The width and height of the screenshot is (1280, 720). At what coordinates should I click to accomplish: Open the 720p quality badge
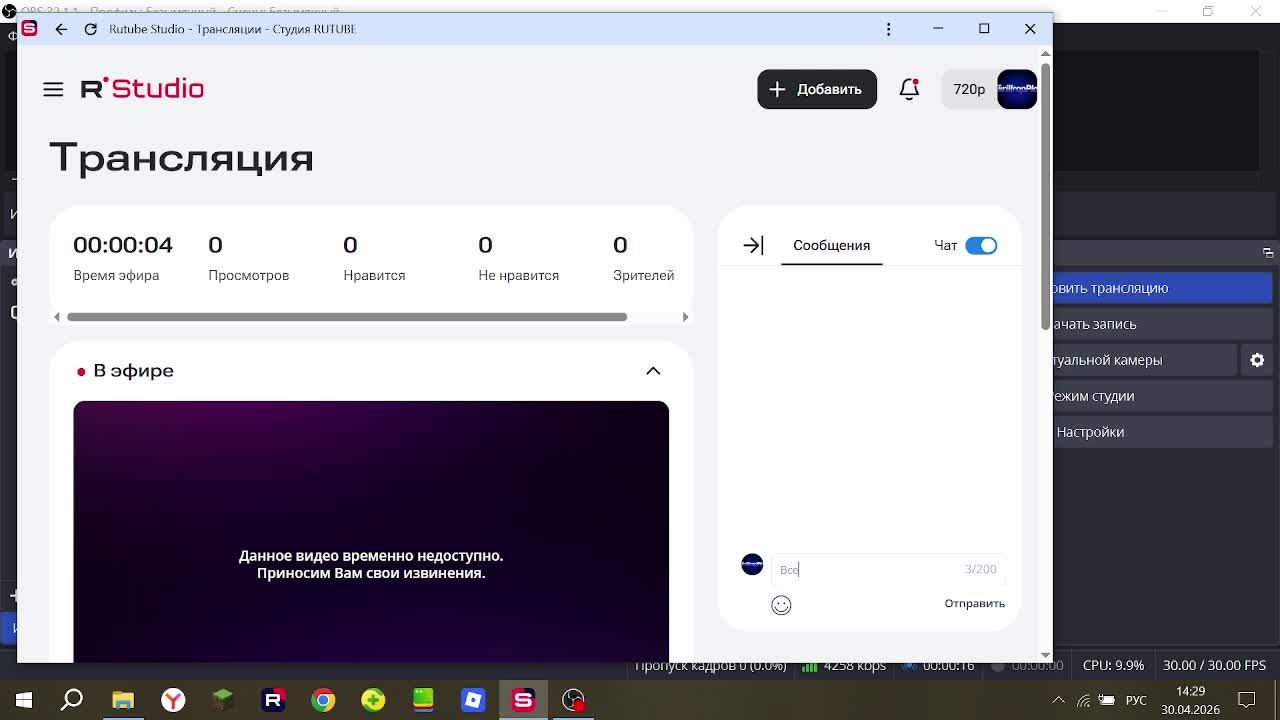click(x=969, y=89)
